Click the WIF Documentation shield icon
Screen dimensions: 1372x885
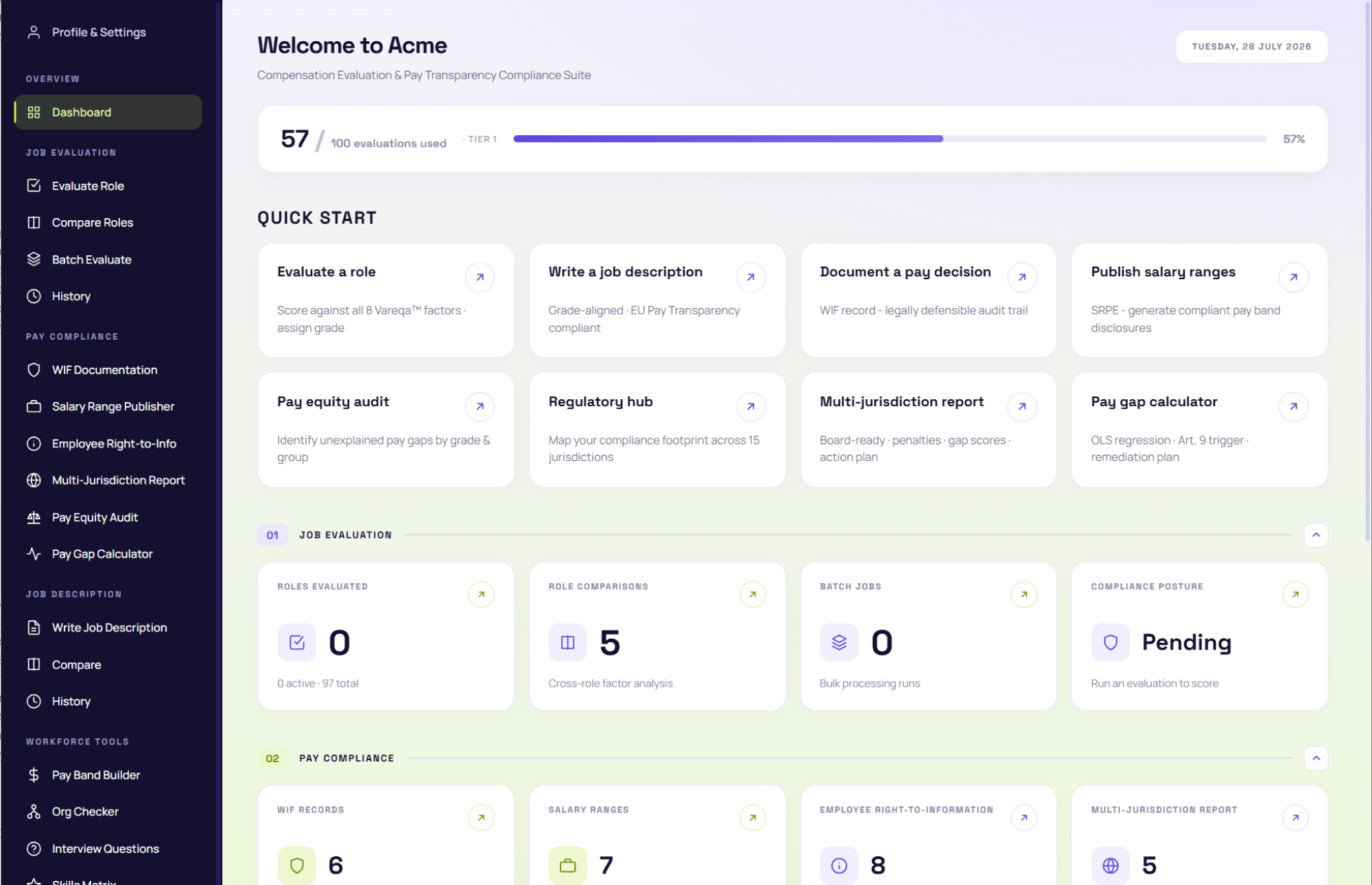(x=34, y=370)
